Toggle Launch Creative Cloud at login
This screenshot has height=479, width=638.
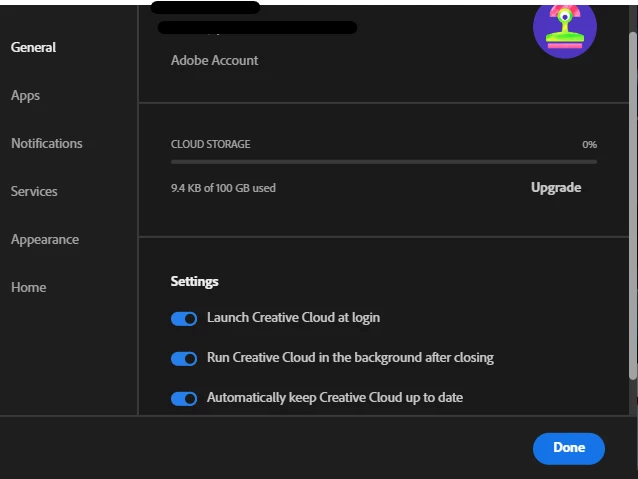(184, 319)
